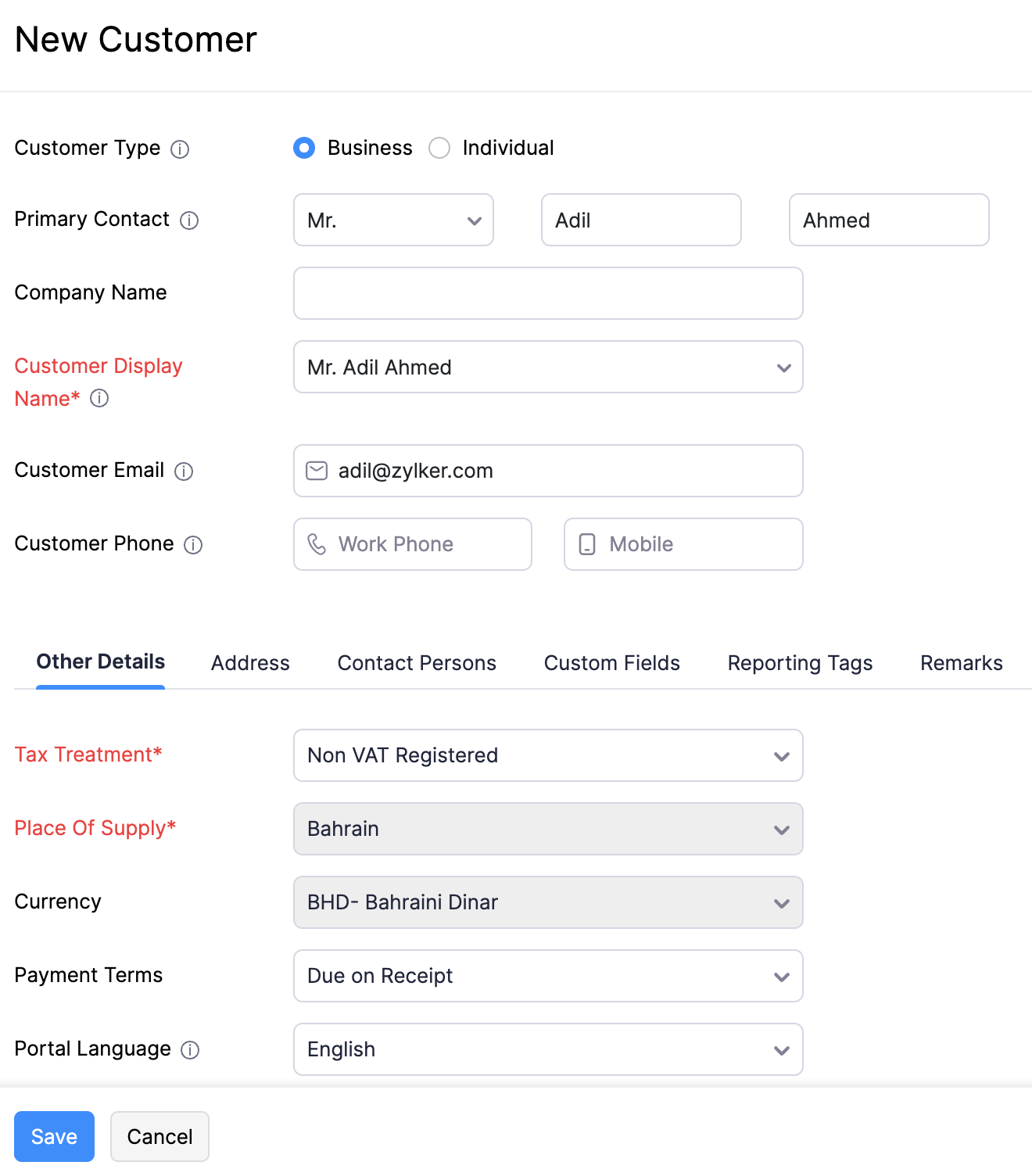Click the Customer Phone info icon
1032x1176 pixels.
193,545
